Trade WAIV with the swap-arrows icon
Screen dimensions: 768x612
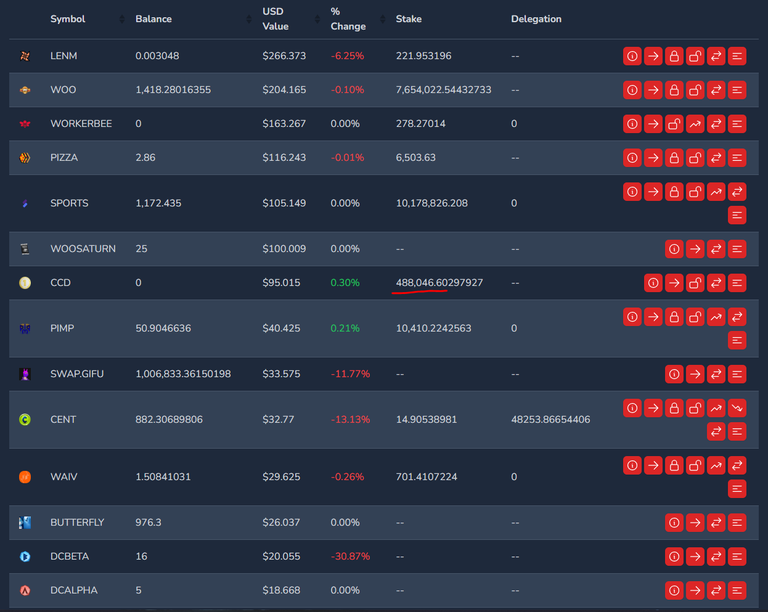point(737,465)
